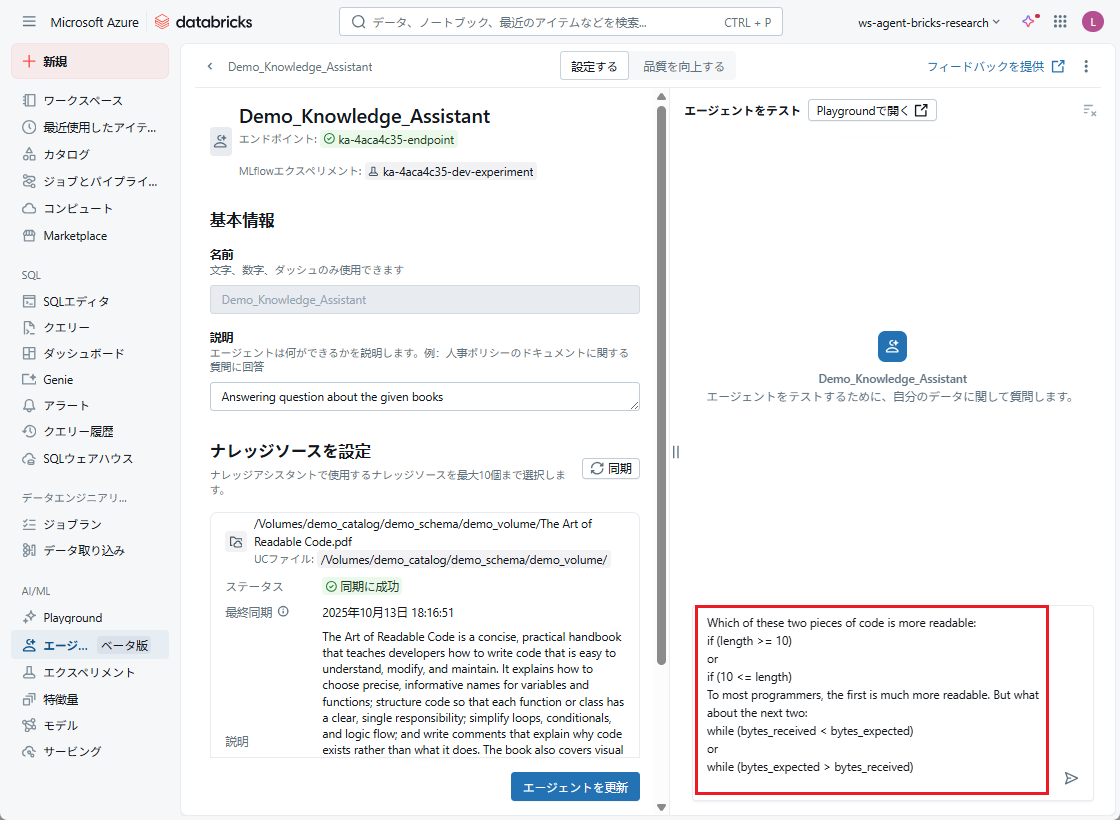The height and width of the screenshot is (820, 1120).
Task: Clear the chat with the clear icon
Action: [1089, 110]
